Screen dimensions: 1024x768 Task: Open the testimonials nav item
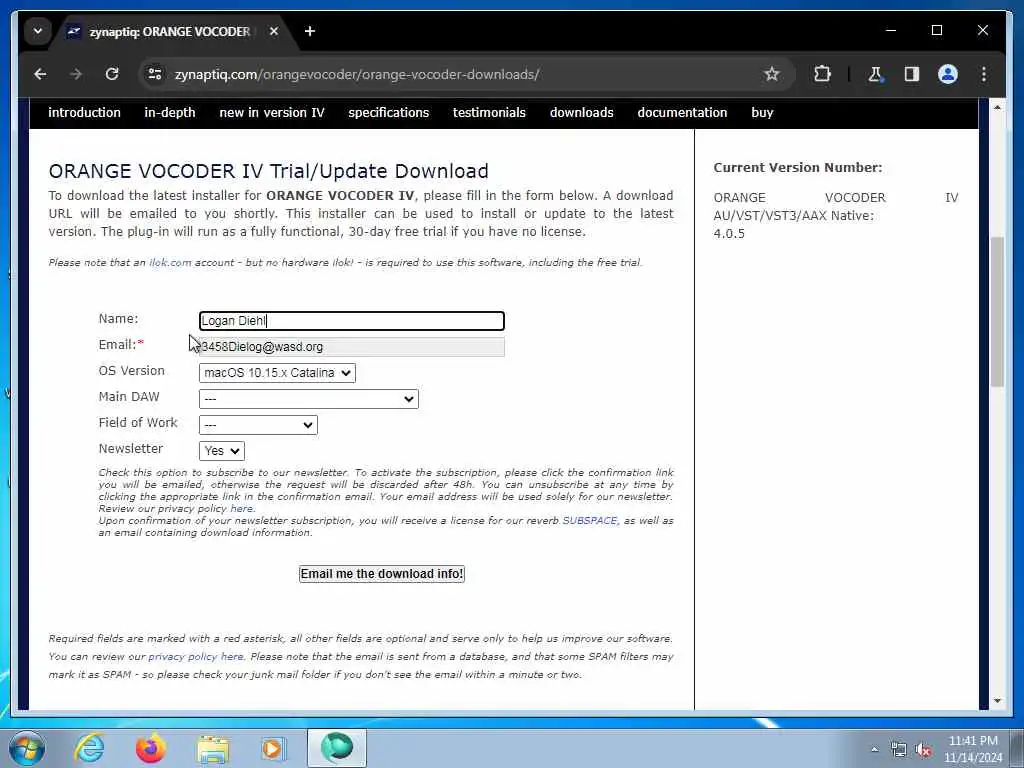click(489, 112)
